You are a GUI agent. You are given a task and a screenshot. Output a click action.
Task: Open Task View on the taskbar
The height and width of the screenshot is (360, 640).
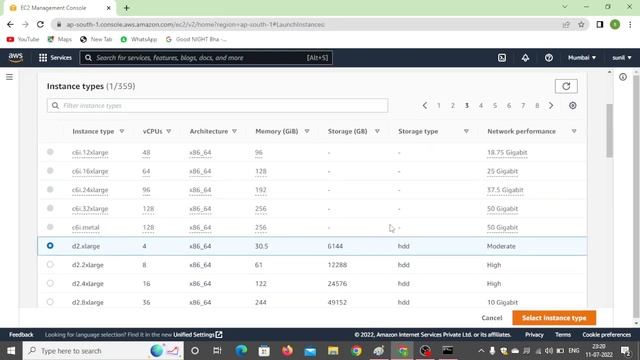click(217, 351)
